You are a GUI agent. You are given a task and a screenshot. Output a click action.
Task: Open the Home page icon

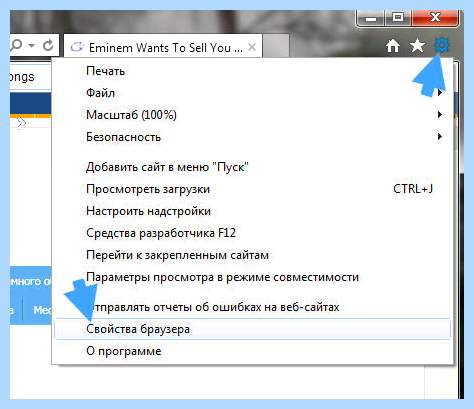pyautogui.click(x=393, y=46)
